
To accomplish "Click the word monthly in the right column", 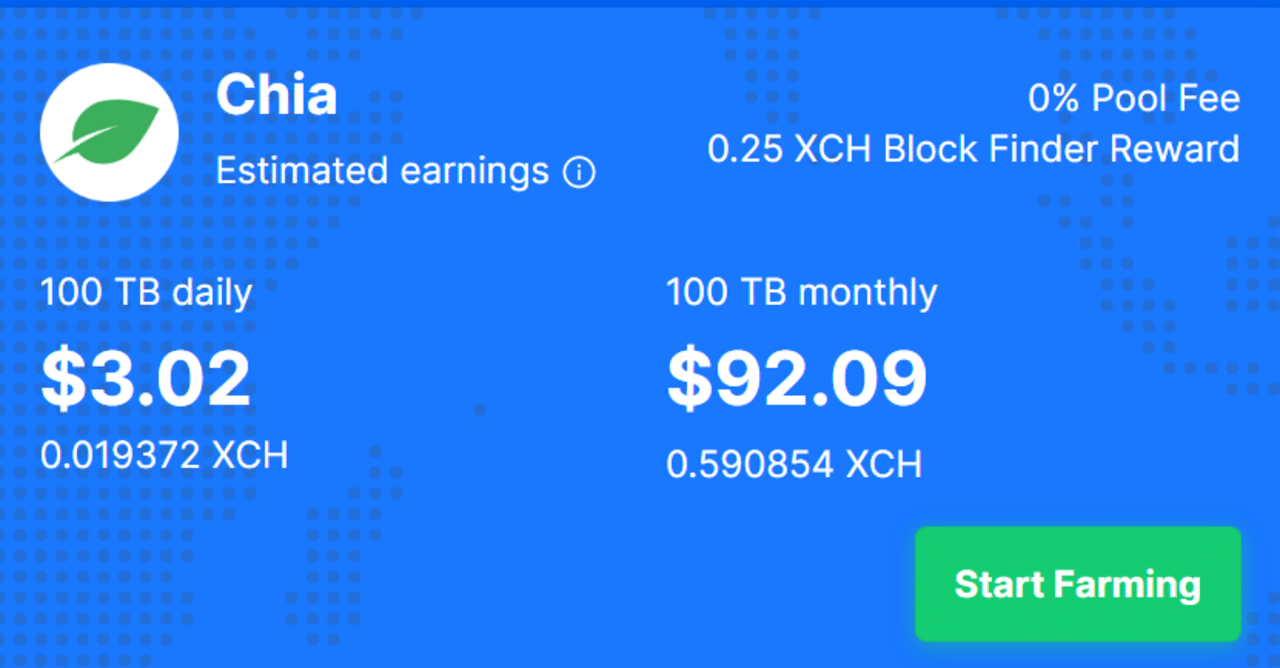I will pyautogui.click(x=869, y=293).
